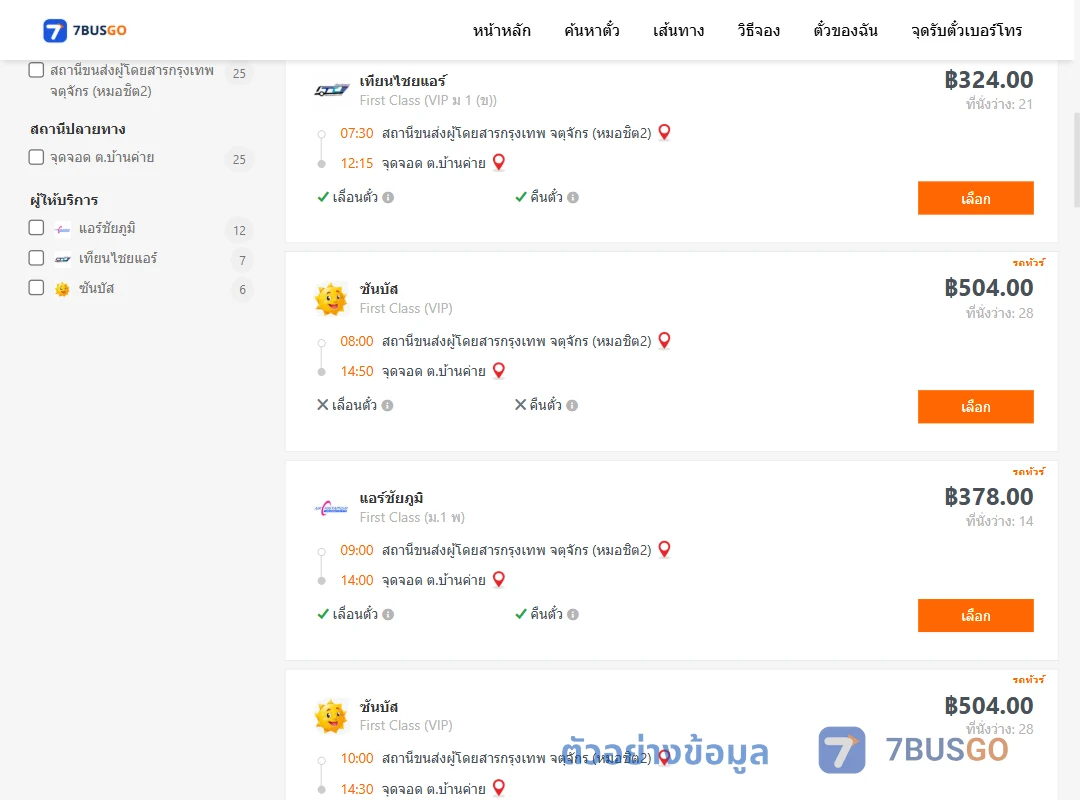Click the ซันบัส sun logo on 08:00 trip
The image size is (1080, 800).
click(x=331, y=299)
